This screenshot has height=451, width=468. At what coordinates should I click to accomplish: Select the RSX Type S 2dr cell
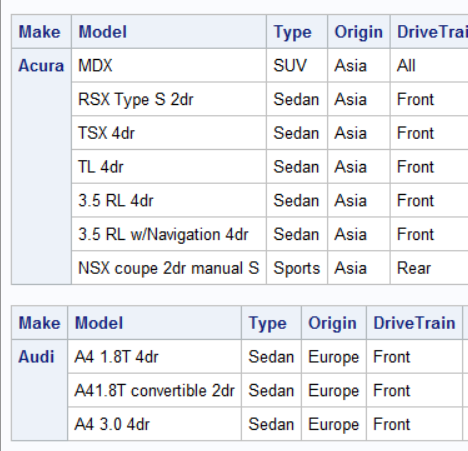pyautogui.click(x=169, y=99)
